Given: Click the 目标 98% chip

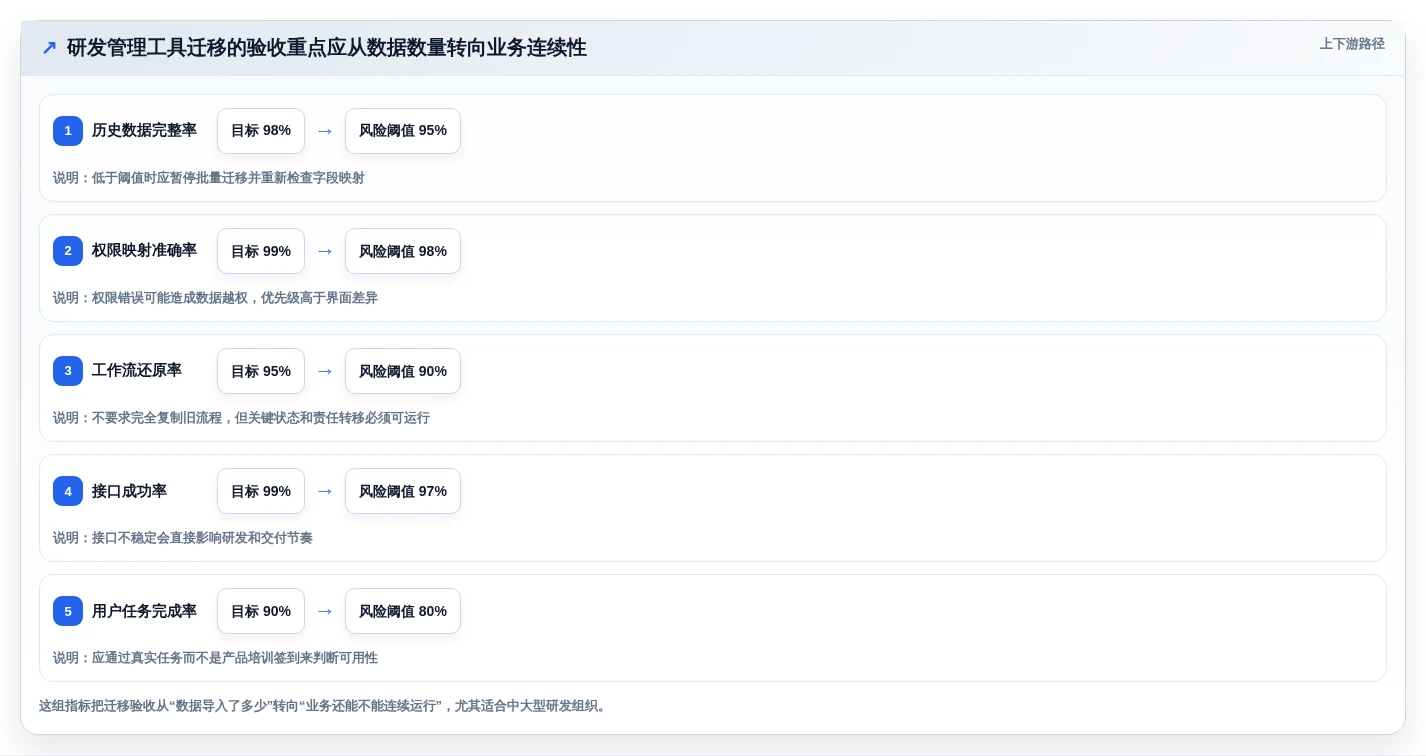Looking at the screenshot, I should [261, 131].
